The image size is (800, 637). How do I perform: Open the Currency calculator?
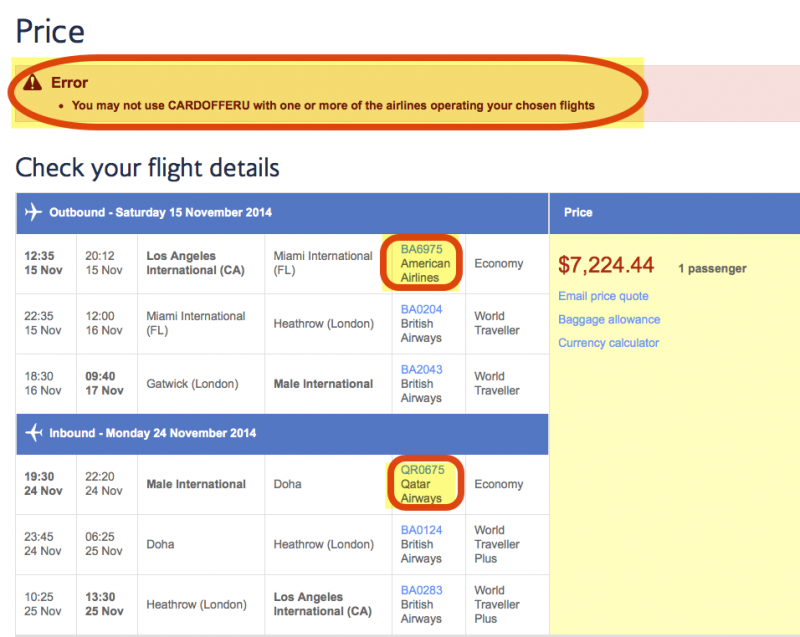coord(608,342)
